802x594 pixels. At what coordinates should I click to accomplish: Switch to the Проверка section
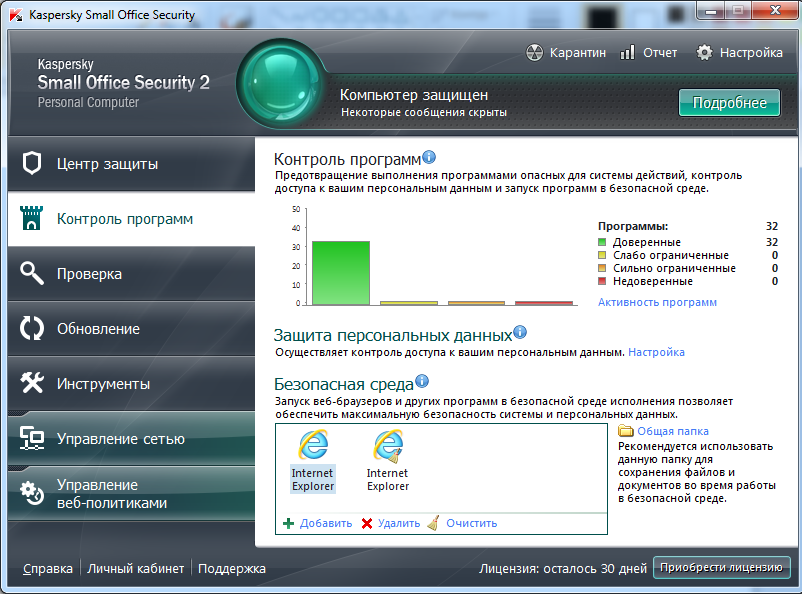pyautogui.click(x=131, y=274)
